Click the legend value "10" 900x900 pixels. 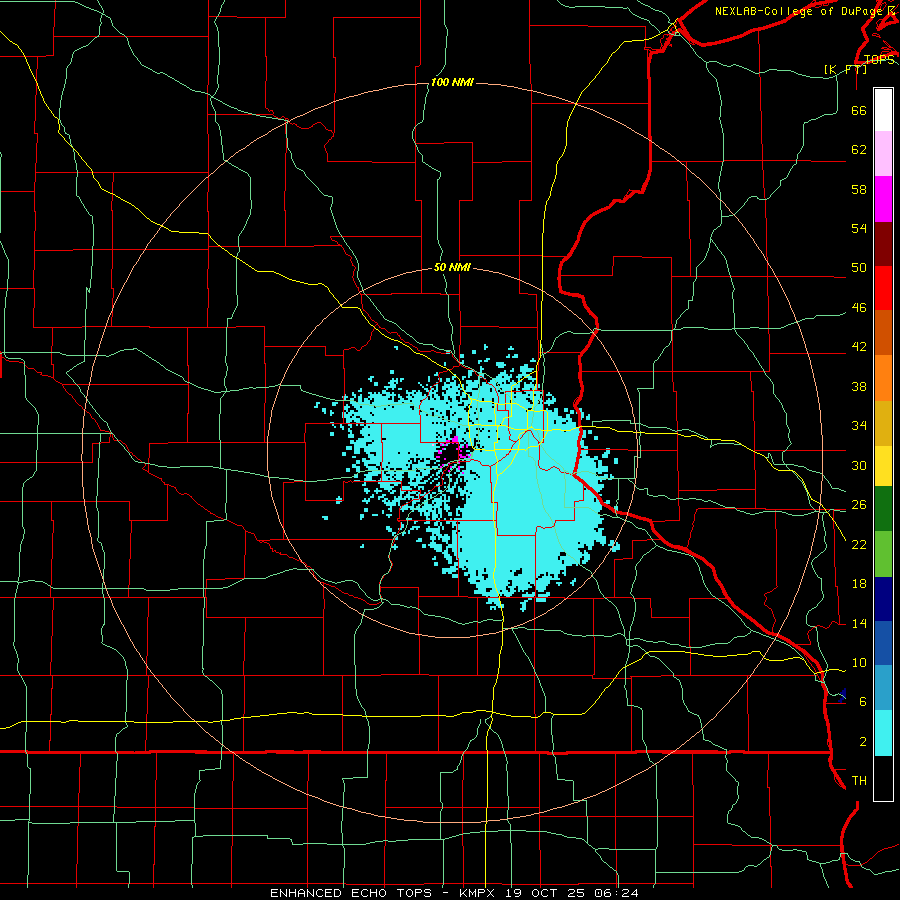pyautogui.click(x=859, y=663)
